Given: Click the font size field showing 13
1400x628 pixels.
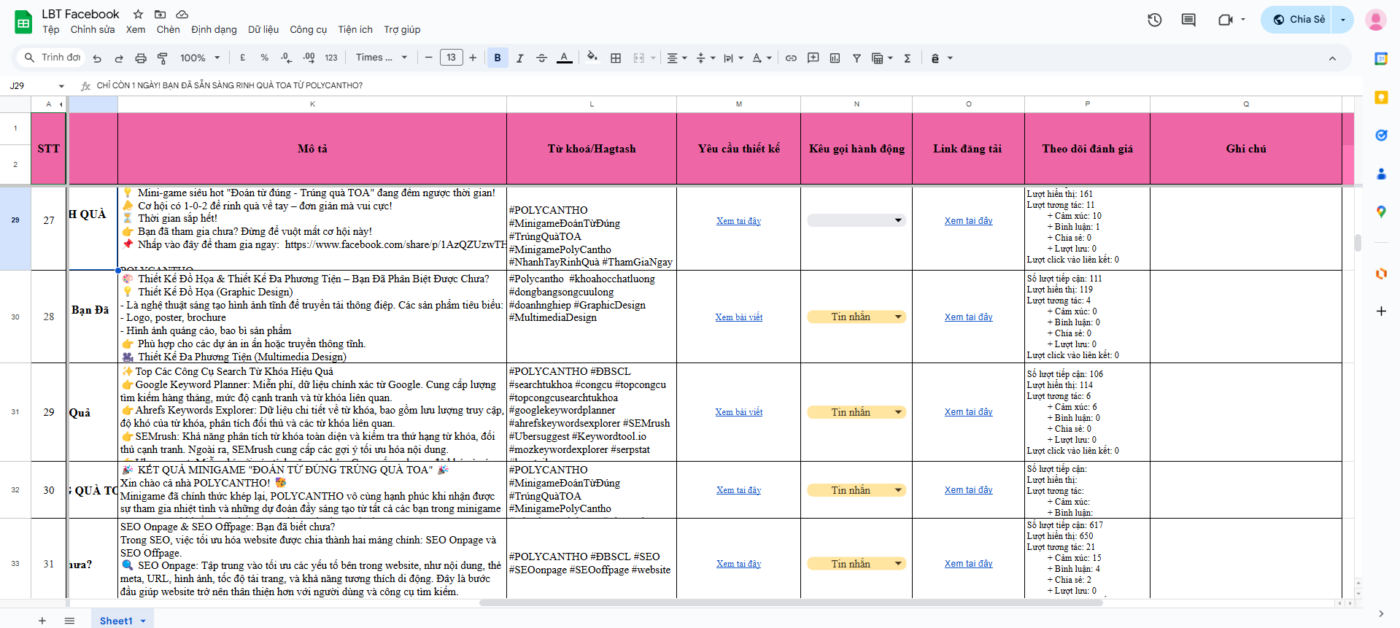Looking at the screenshot, I should tap(451, 58).
